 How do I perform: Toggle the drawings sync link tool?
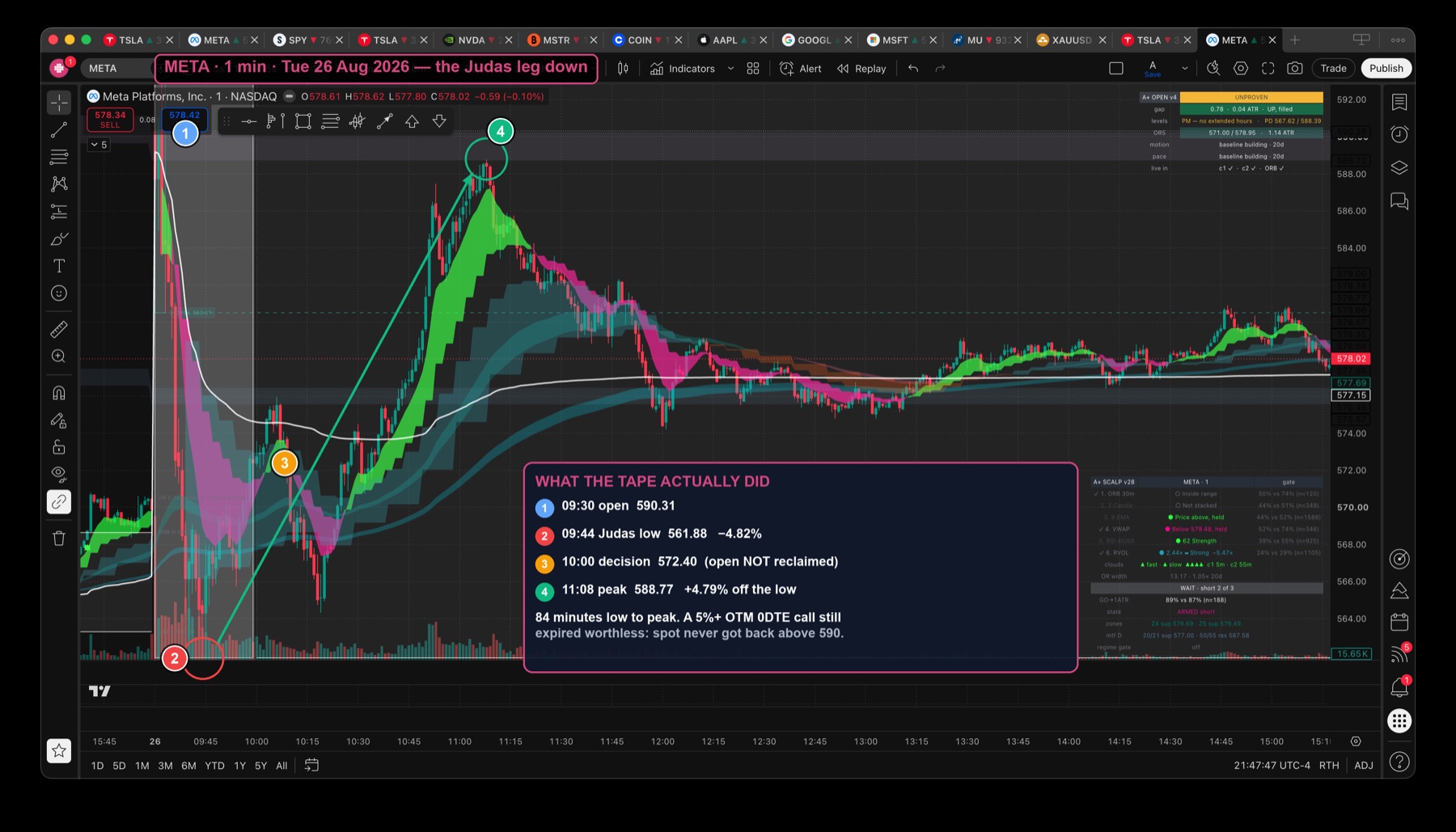click(59, 502)
